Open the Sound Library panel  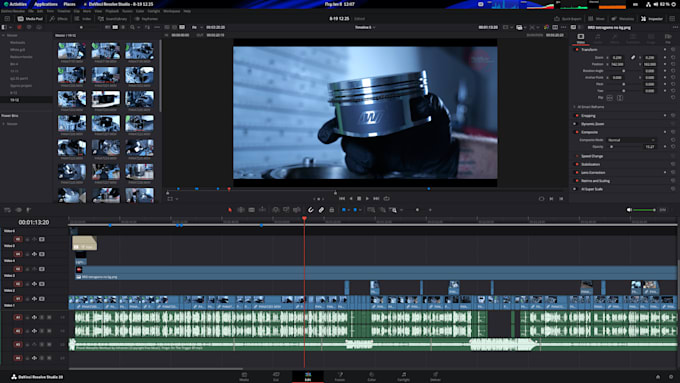(x=112, y=19)
